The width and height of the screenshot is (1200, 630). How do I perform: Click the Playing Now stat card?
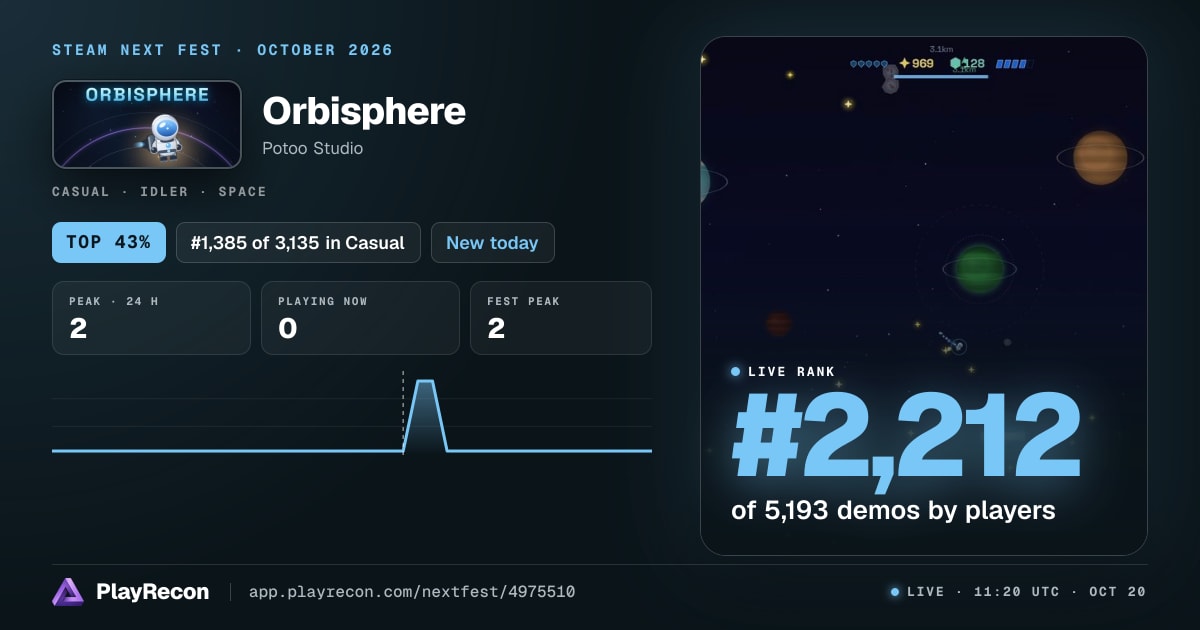click(x=360, y=318)
